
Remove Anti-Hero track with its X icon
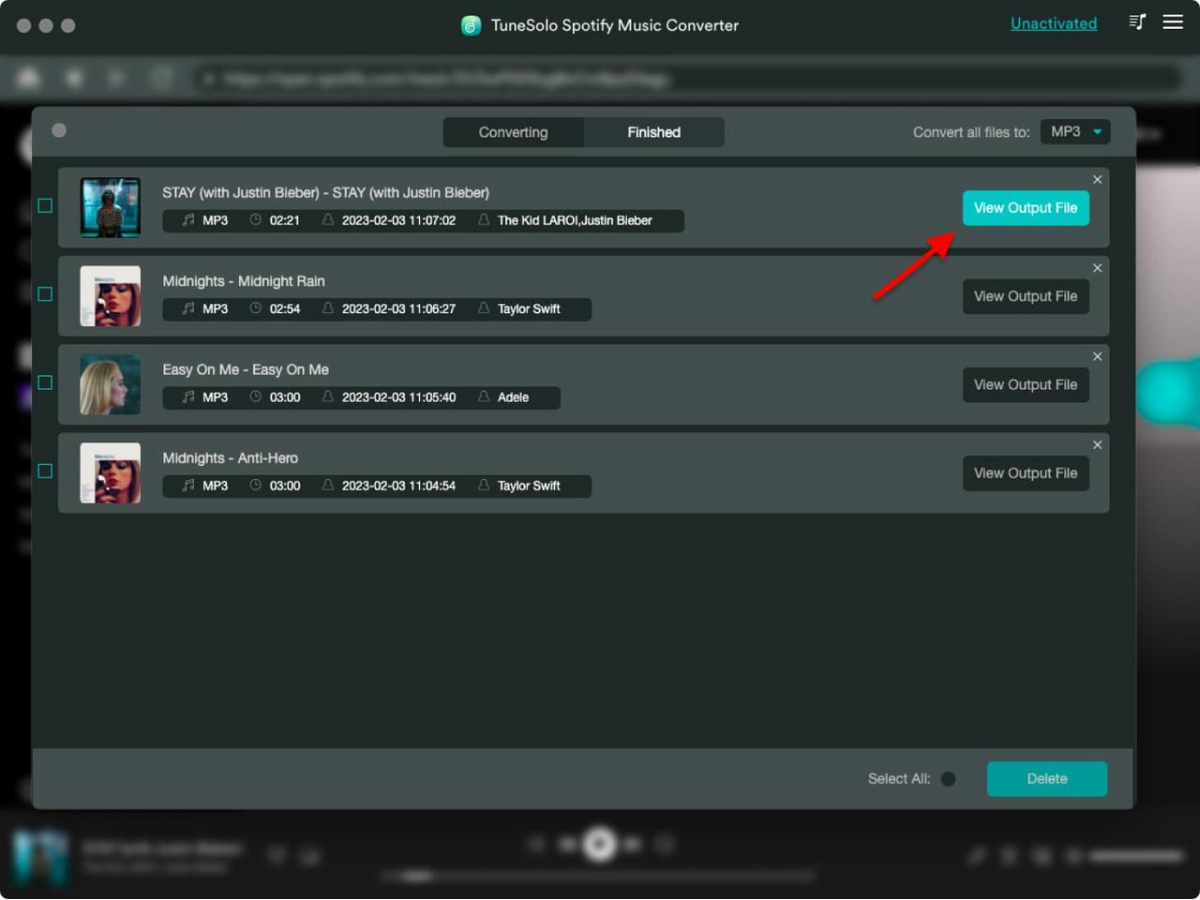[1097, 445]
